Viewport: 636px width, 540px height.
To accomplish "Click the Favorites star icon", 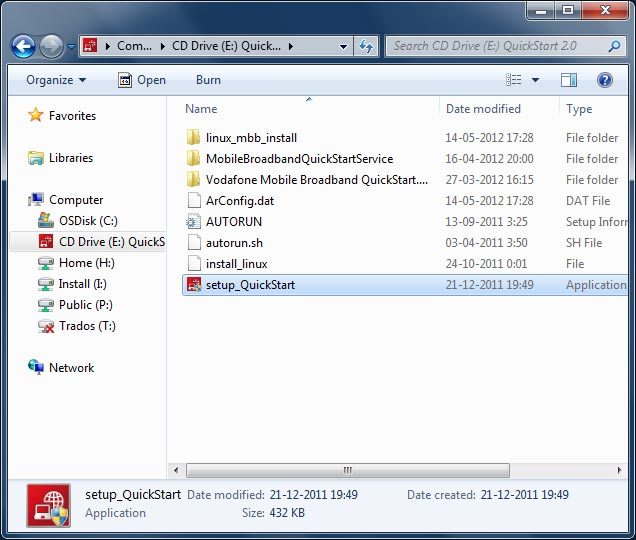I will coord(36,115).
